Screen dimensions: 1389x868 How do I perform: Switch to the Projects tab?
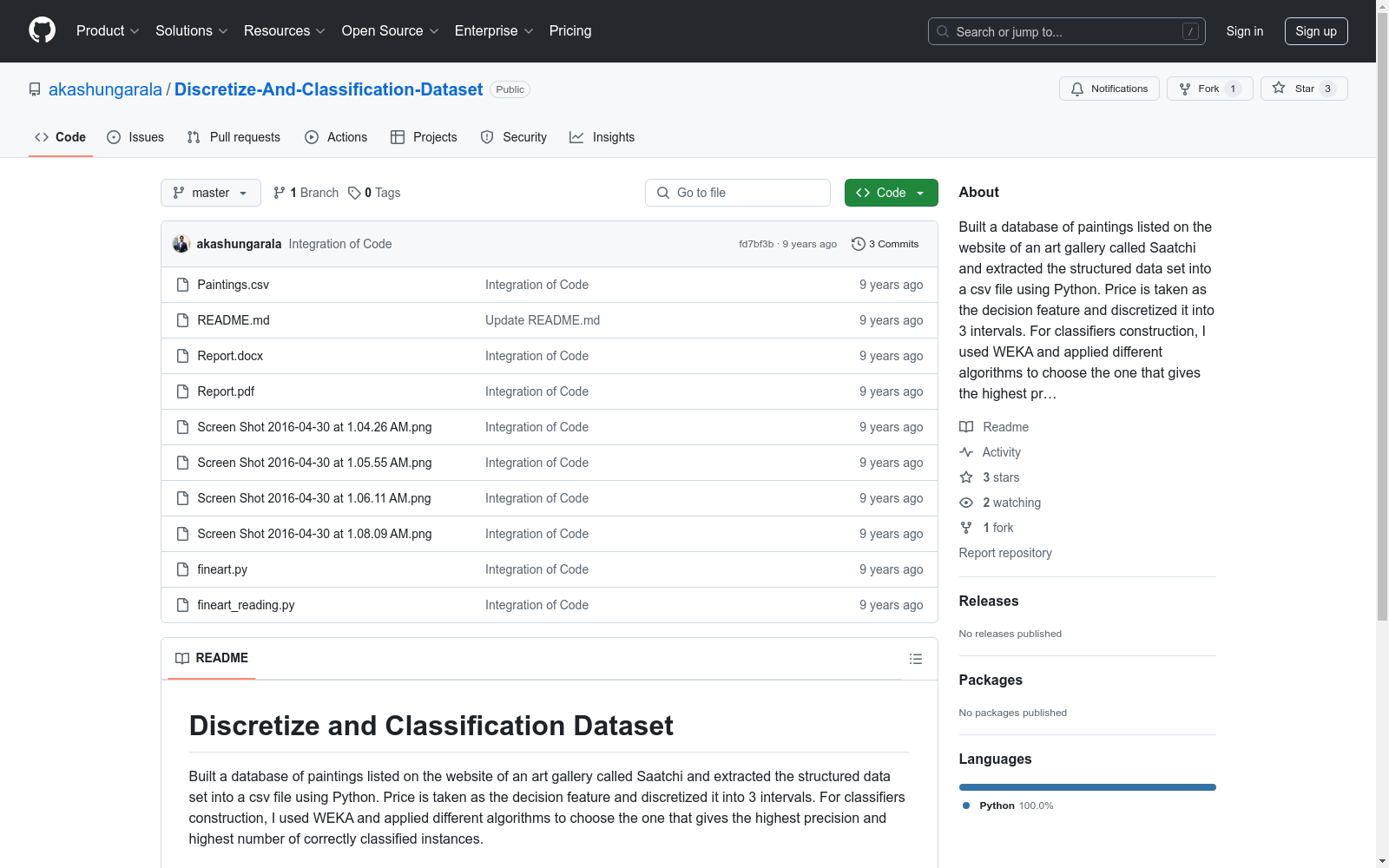[x=424, y=137]
